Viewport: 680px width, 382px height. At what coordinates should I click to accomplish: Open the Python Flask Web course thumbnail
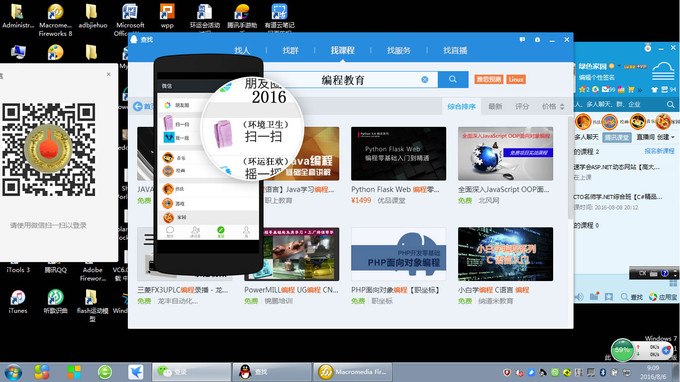click(x=398, y=153)
